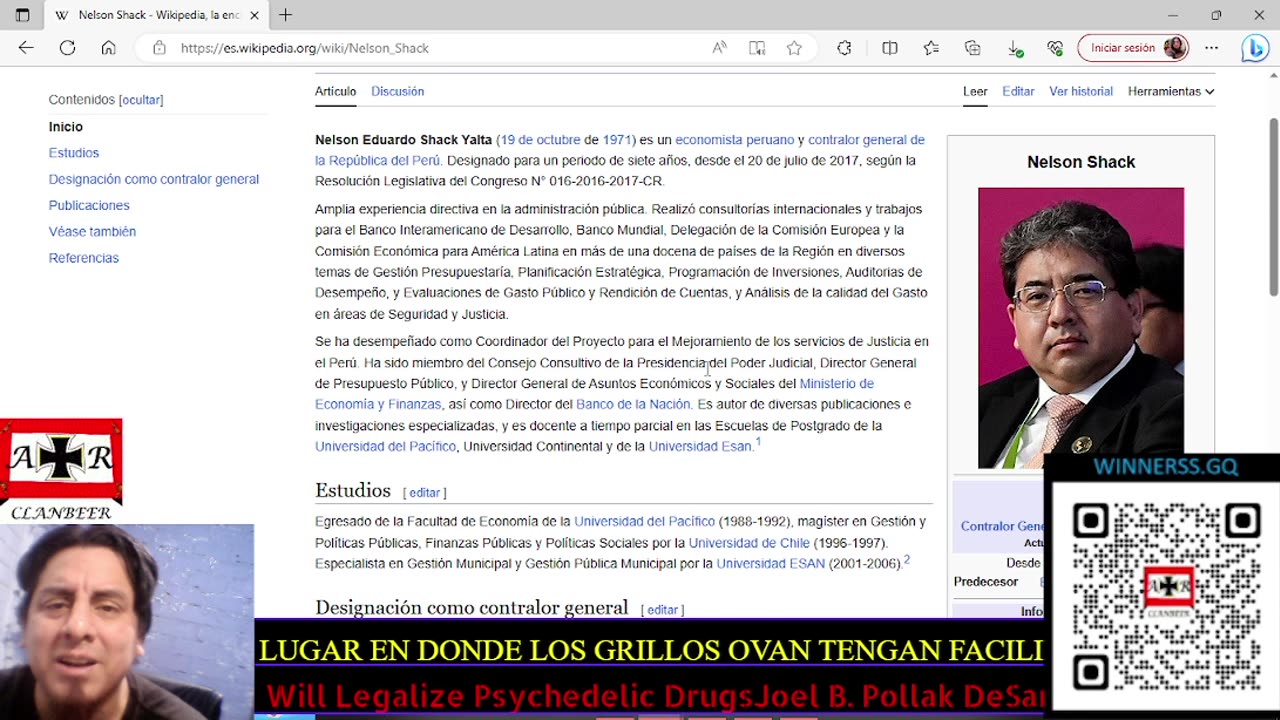This screenshot has width=1280, height=720.
Task: Open Universidad Esan link in intro
Action: point(700,446)
